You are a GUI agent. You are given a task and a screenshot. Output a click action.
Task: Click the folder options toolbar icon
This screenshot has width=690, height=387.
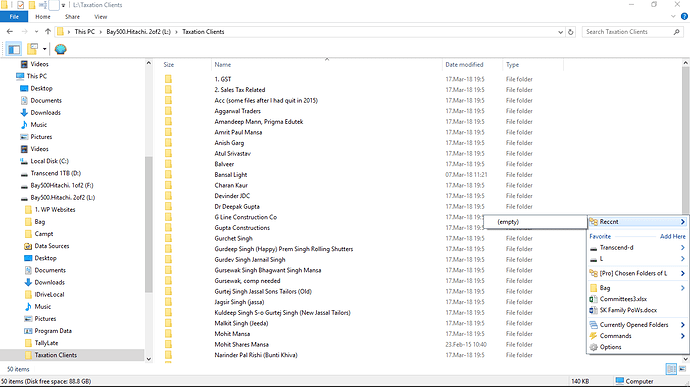tap(33, 49)
